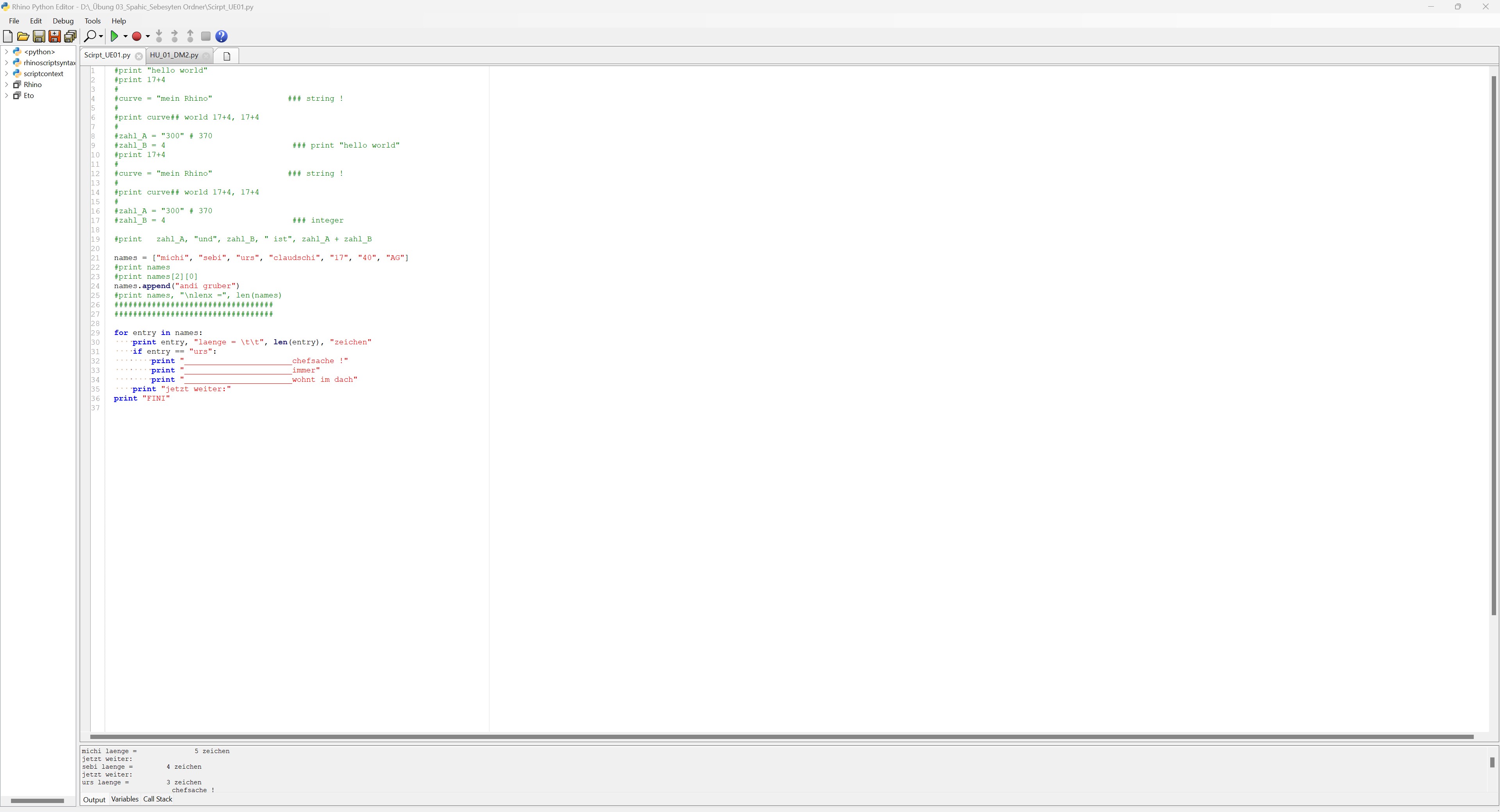Create a new script file

point(7,36)
